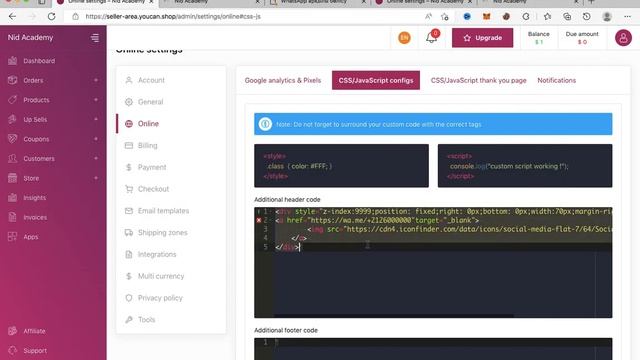Click the browser profile avatar in toolbar

pyautogui.click(x=607, y=17)
